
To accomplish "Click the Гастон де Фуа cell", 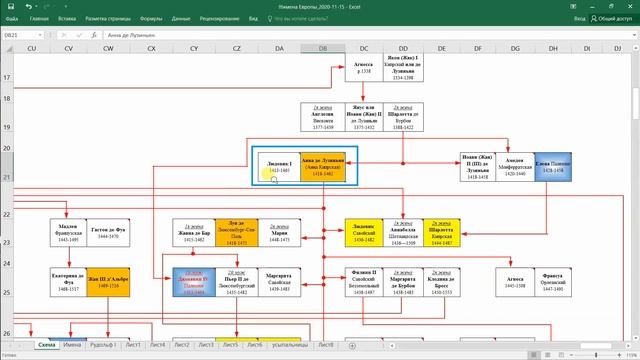I will 108,233.
